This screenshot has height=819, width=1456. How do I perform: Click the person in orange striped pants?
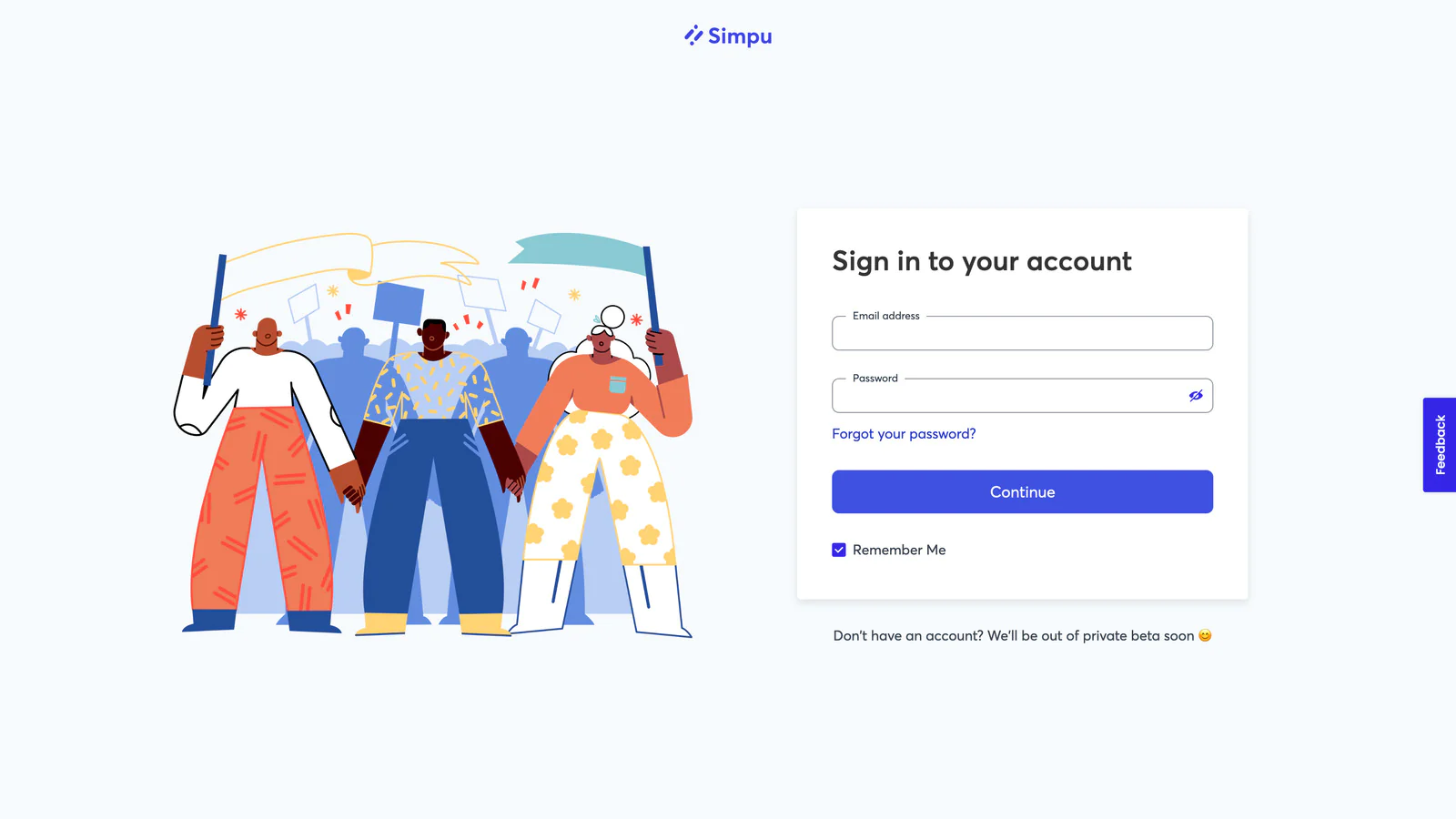pyautogui.click(x=264, y=475)
